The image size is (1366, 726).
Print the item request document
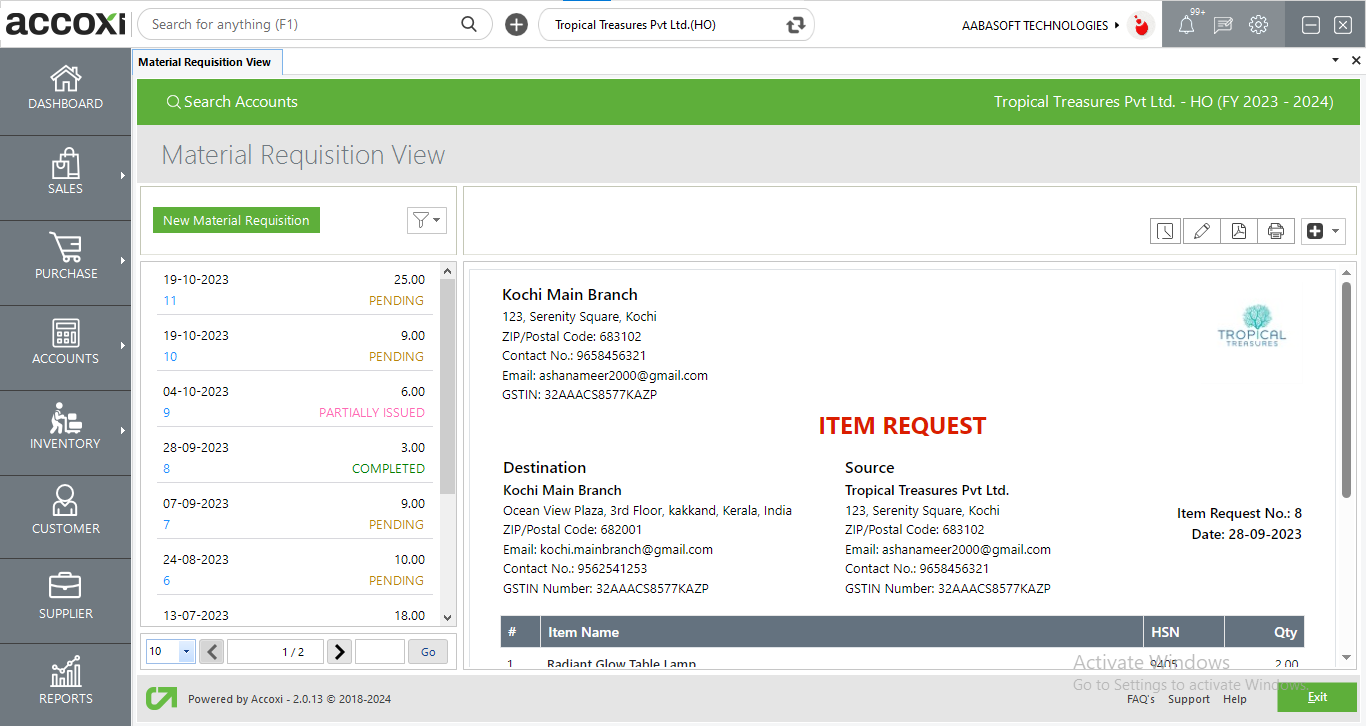coord(1276,230)
